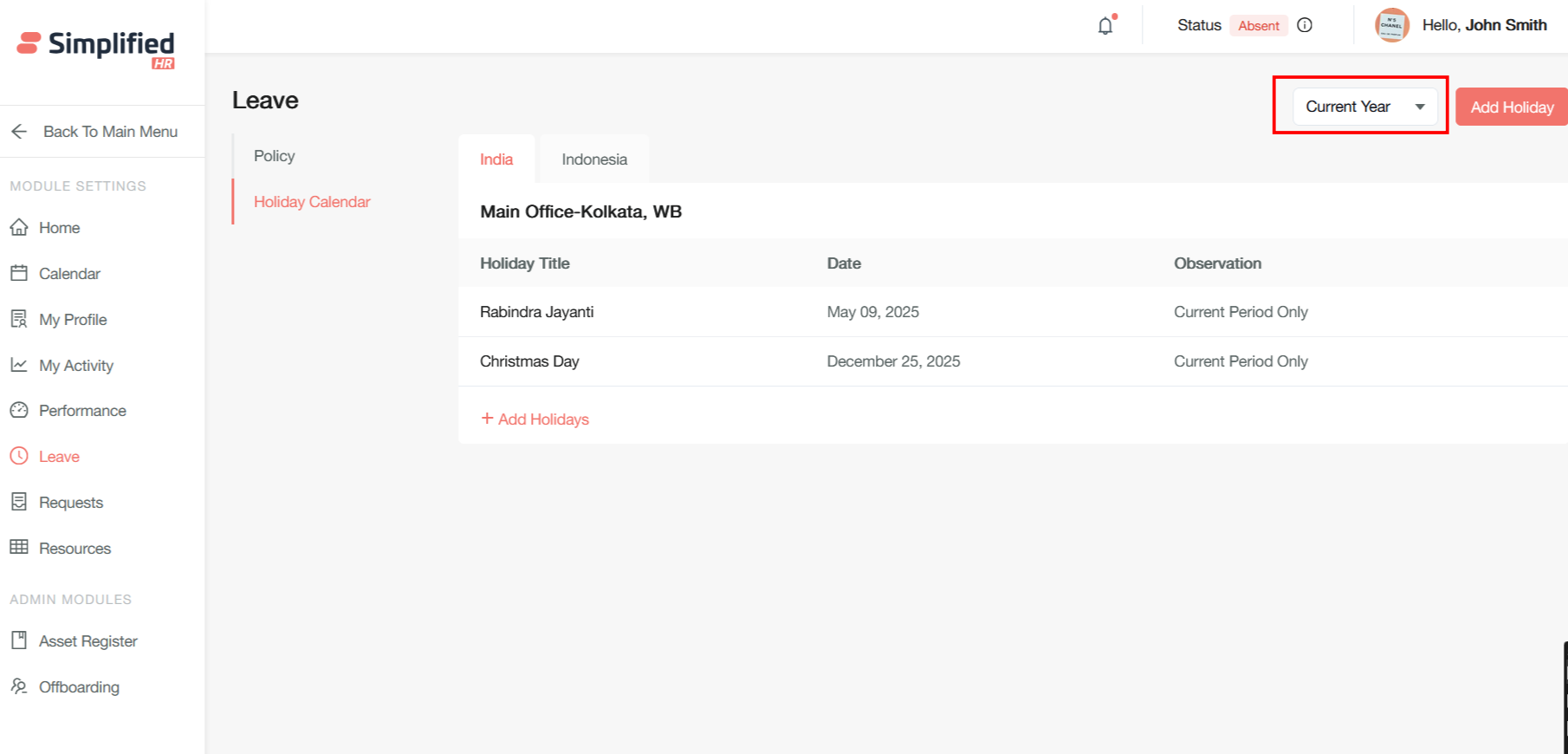
Task: Open the Asset Register module
Action: click(87, 641)
